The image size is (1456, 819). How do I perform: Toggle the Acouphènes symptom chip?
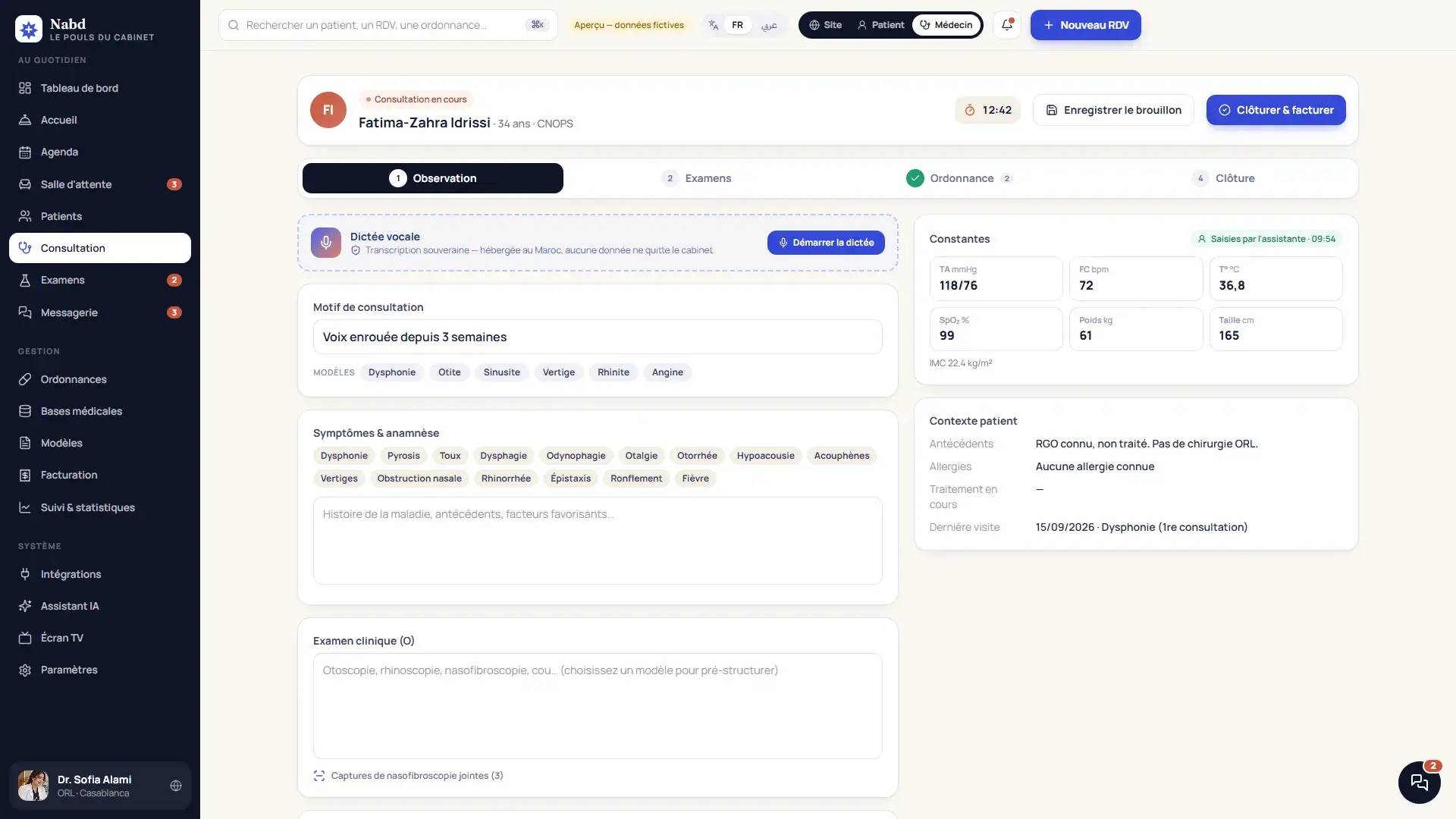click(x=842, y=456)
